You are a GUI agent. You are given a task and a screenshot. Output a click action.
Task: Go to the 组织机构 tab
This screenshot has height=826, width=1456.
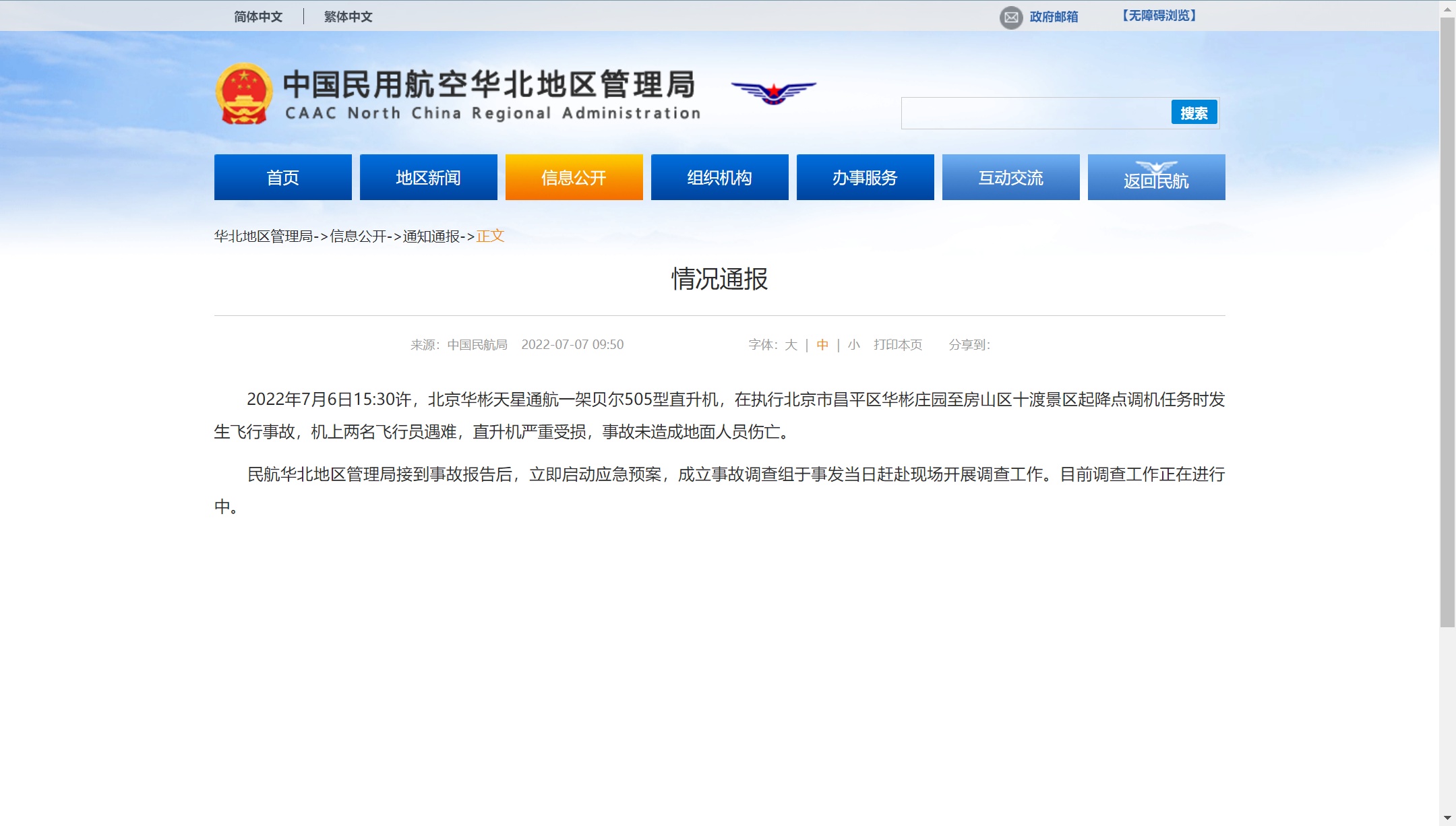coord(719,177)
